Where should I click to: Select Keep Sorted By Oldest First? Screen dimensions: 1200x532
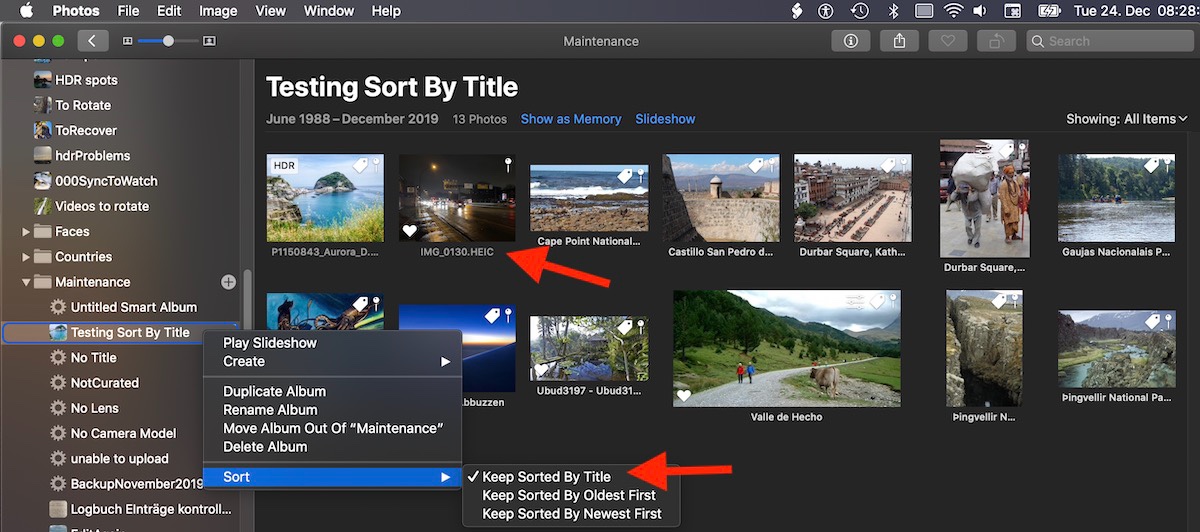[571, 495]
